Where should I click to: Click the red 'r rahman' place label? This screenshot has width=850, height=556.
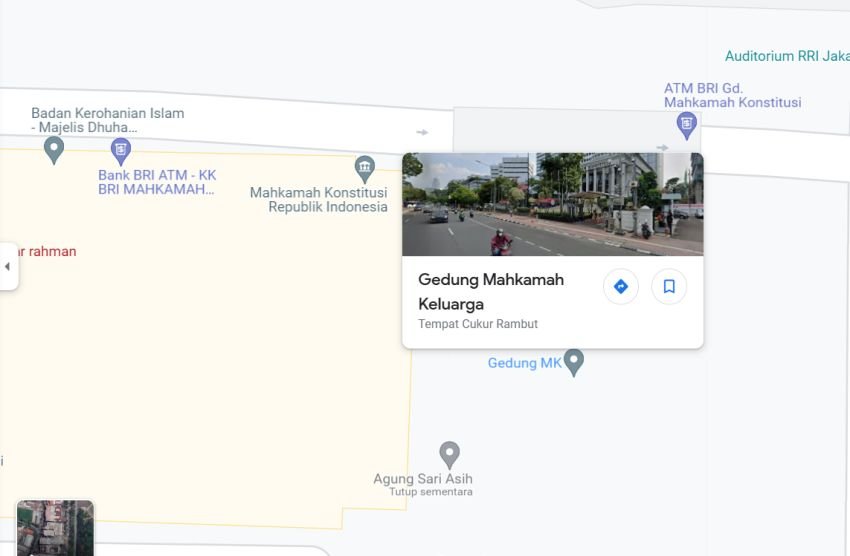(x=47, y=251)
